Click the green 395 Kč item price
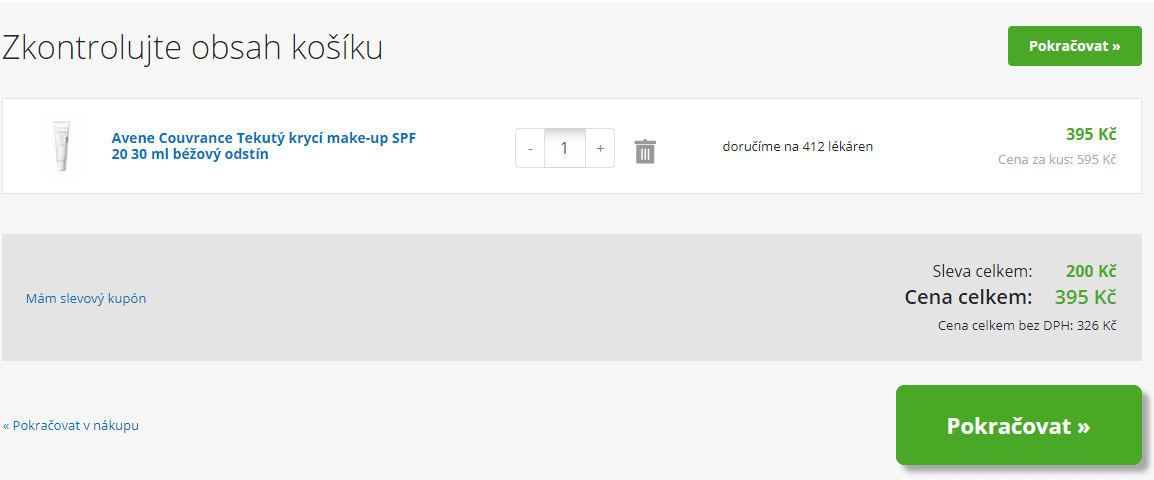1154x480 pixels. coord(1091,135)
